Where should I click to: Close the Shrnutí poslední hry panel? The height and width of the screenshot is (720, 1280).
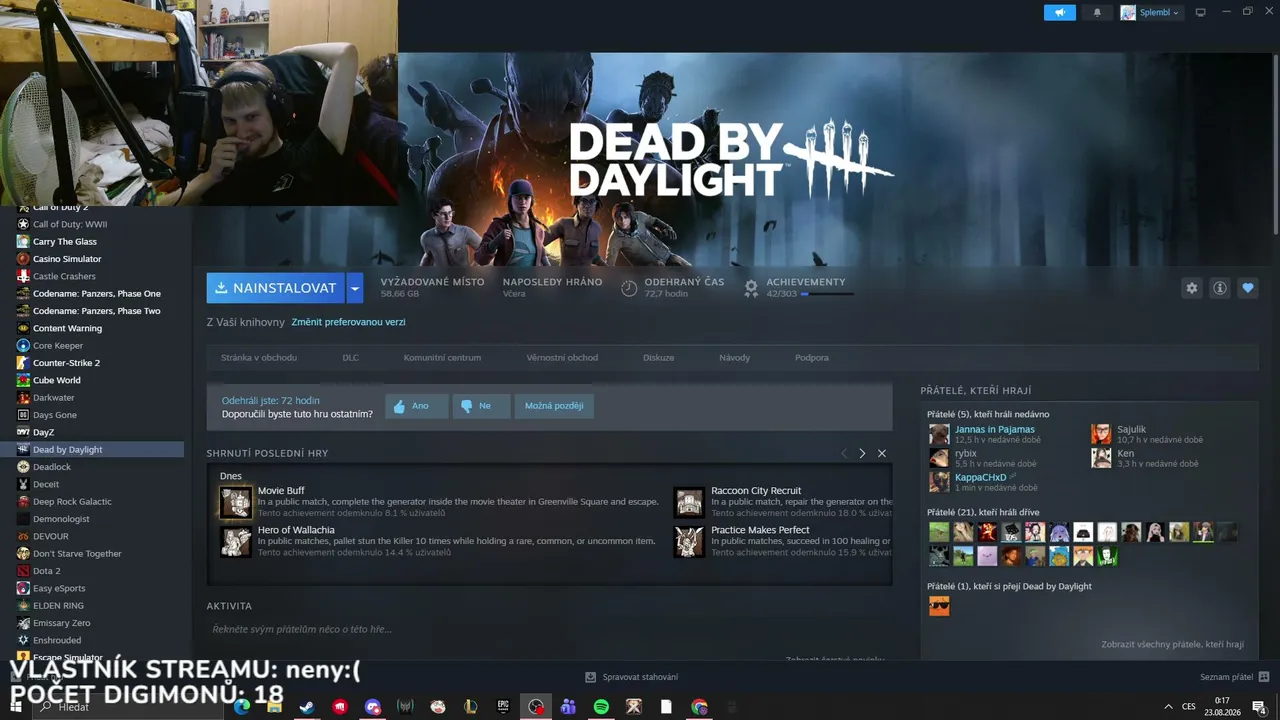pos(882,453)
